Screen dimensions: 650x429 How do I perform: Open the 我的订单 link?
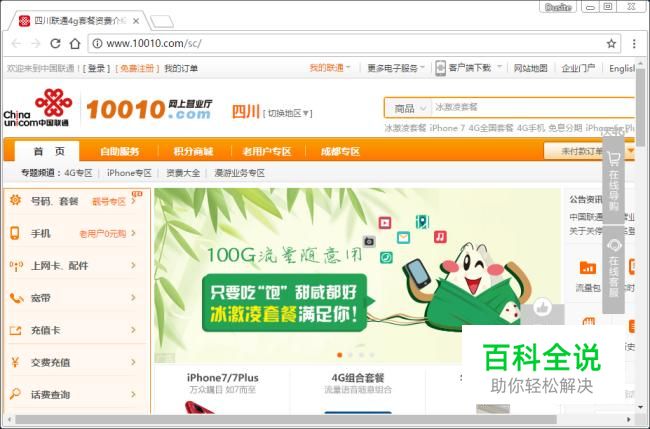(x=181, y=68)
